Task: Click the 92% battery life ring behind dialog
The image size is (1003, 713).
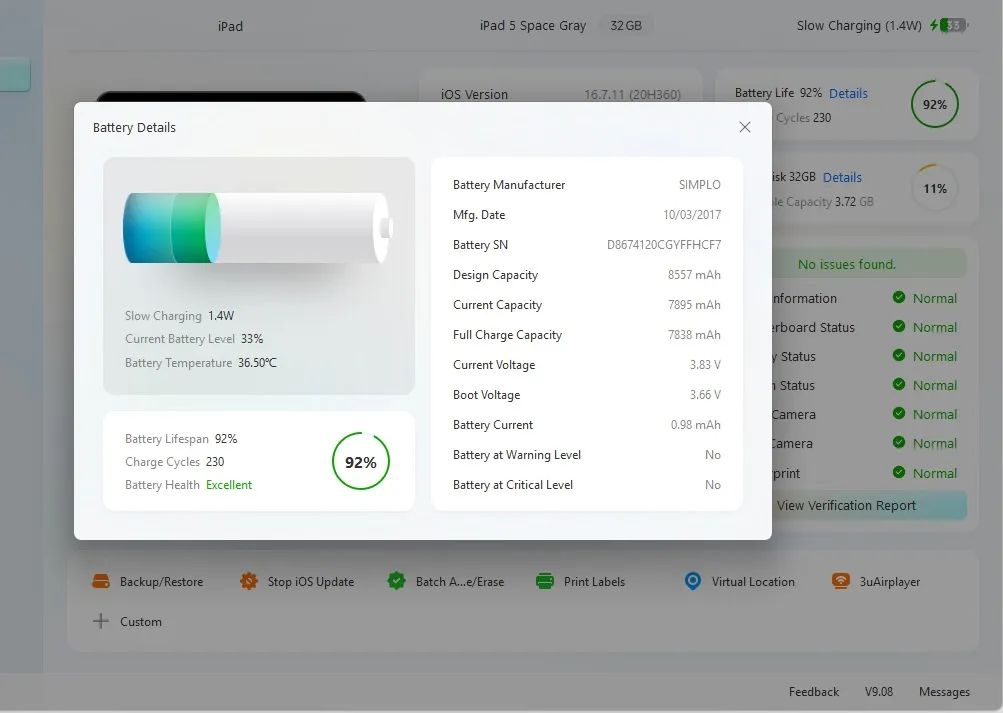Action: [935, 104]
